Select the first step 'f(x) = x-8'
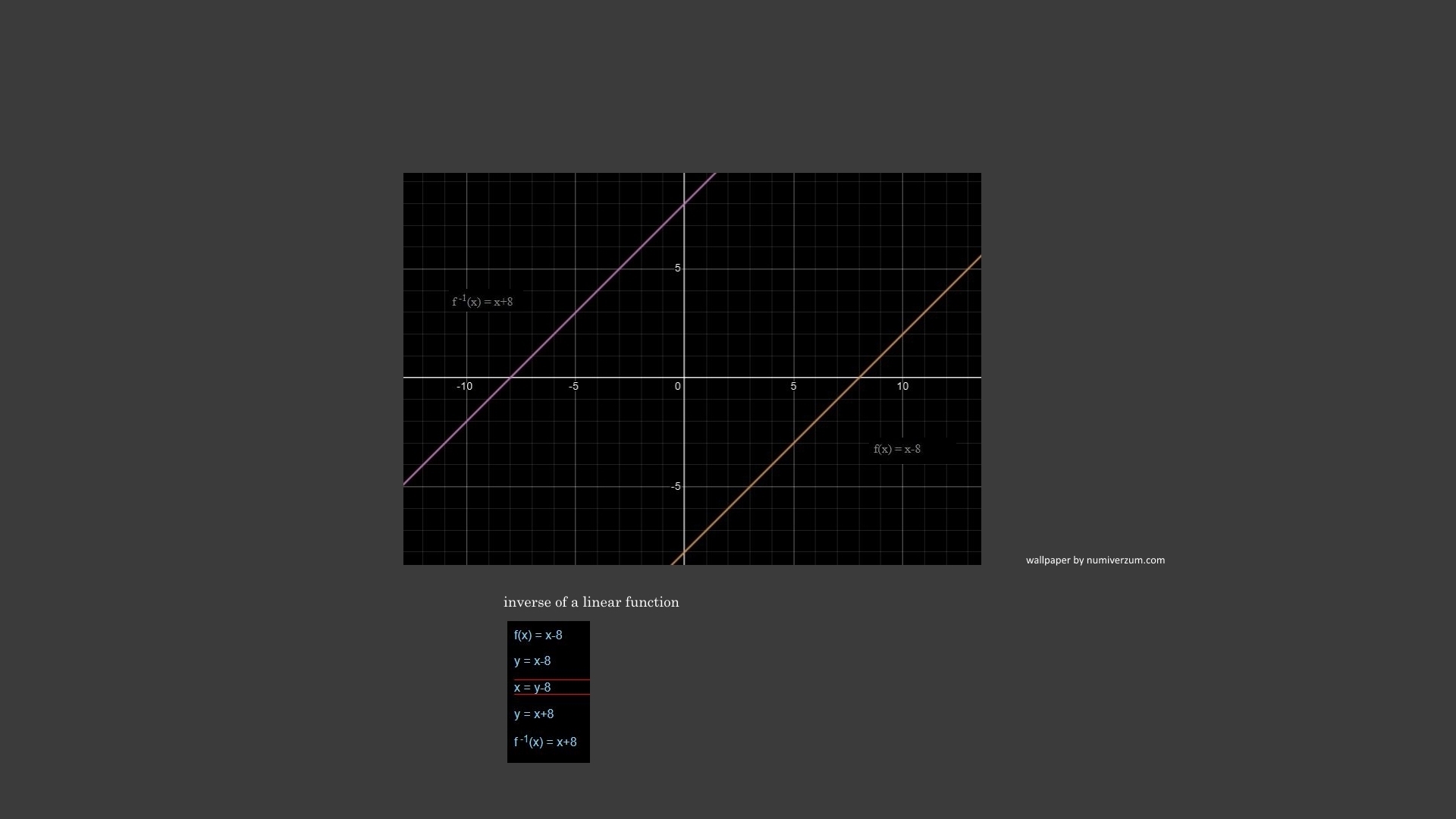 pyautogui.click(x=538, y=635)
